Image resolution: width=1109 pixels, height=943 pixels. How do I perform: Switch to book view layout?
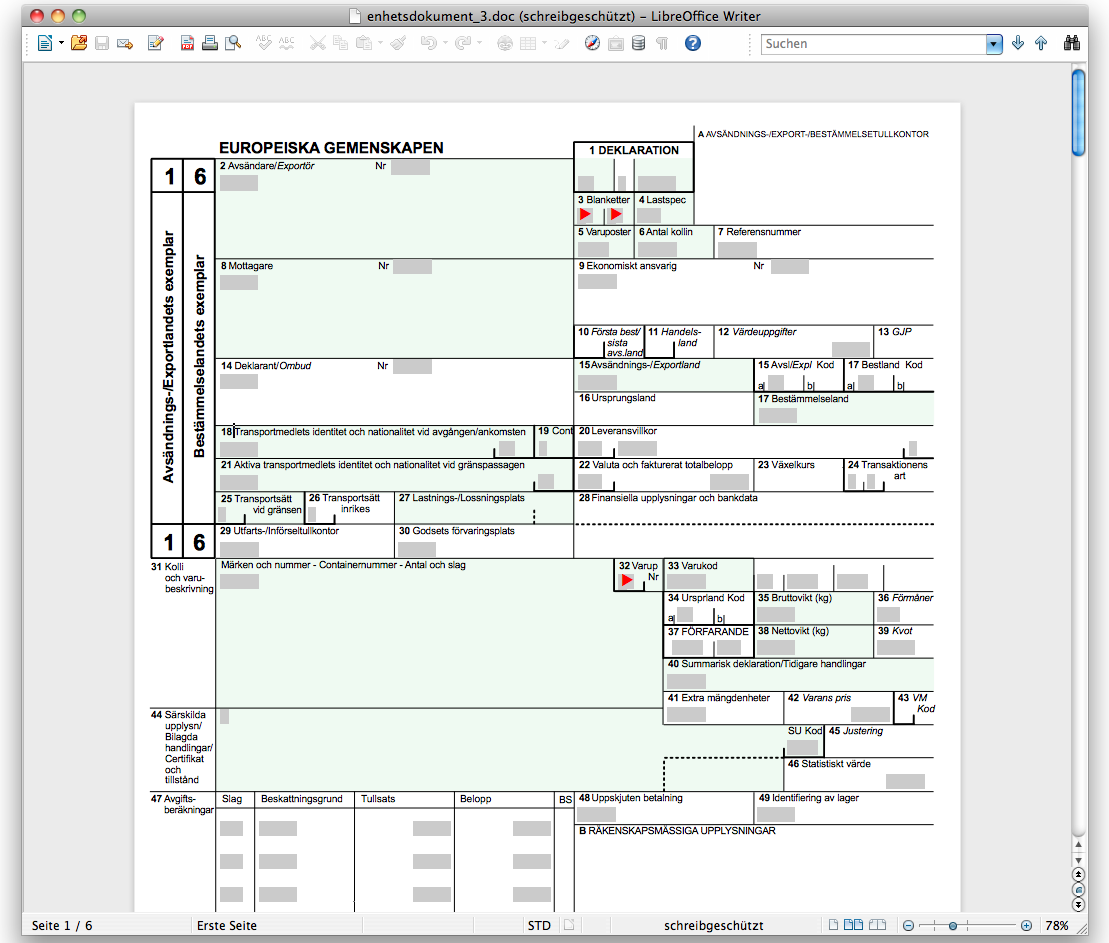coord(876,925)
